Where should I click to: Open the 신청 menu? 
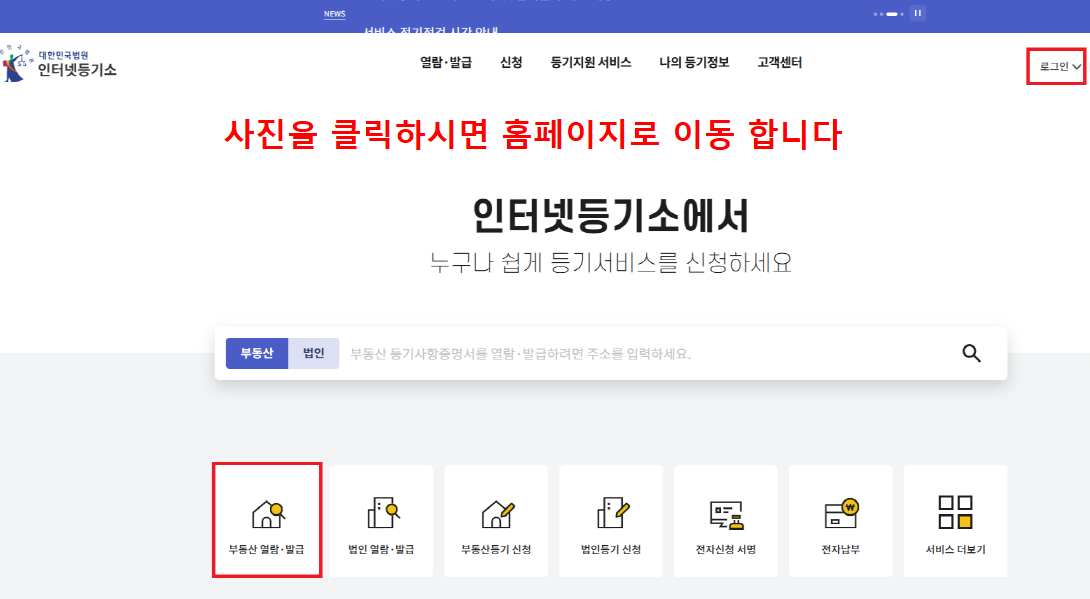[511, 63]
